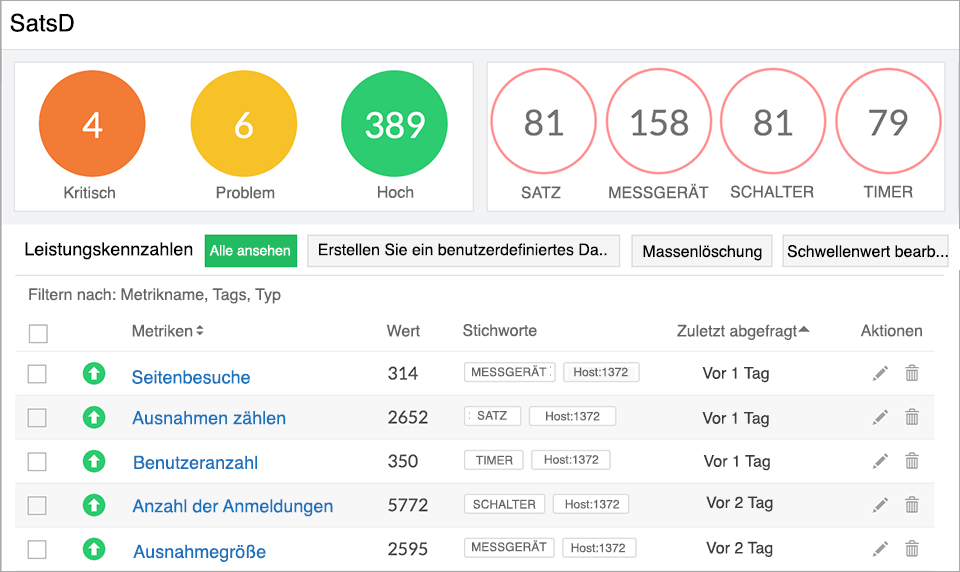The image size is (960, 572).
Task: Select the yellow Problem circle showing 6
Action: point(244,124)
